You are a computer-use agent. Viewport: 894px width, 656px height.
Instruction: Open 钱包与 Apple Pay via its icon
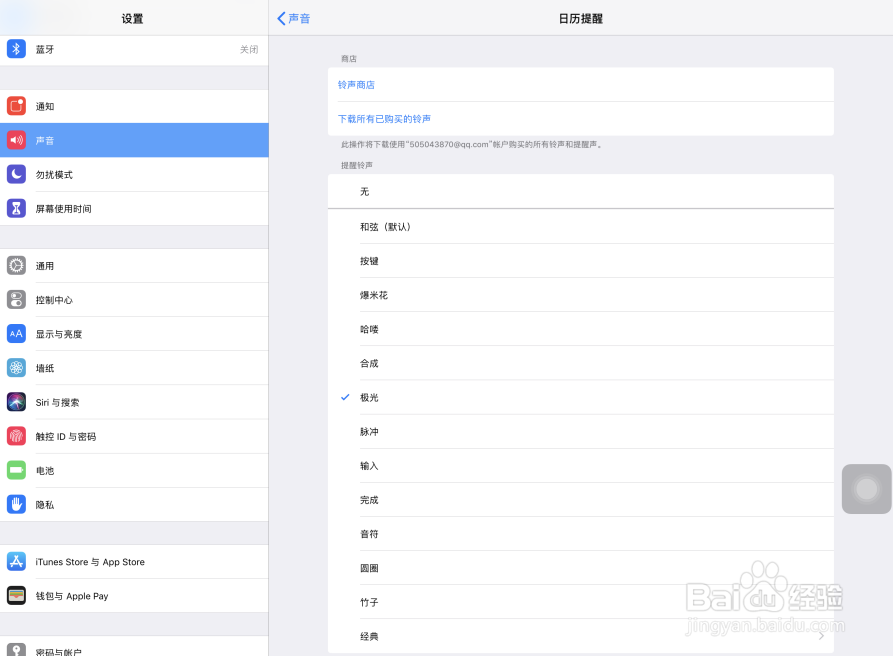tap(16, 596)
